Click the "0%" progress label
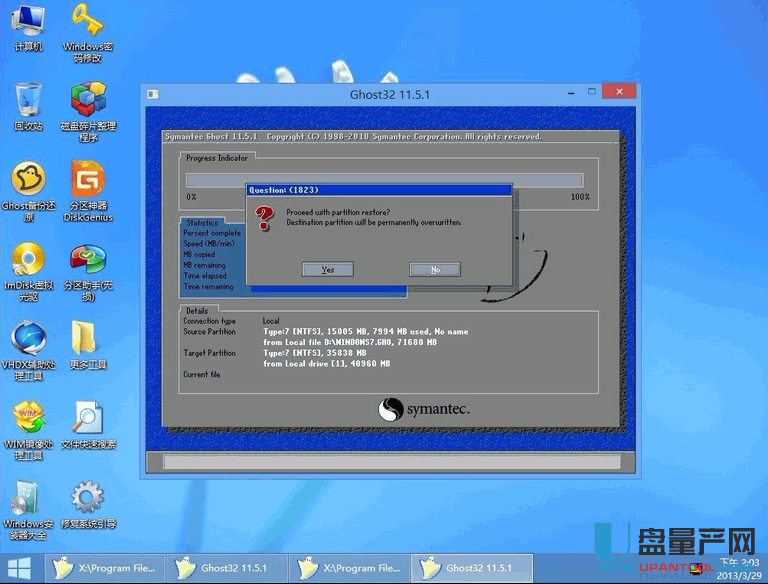This screenshot has width=768, height=584. tap(191, 197)
